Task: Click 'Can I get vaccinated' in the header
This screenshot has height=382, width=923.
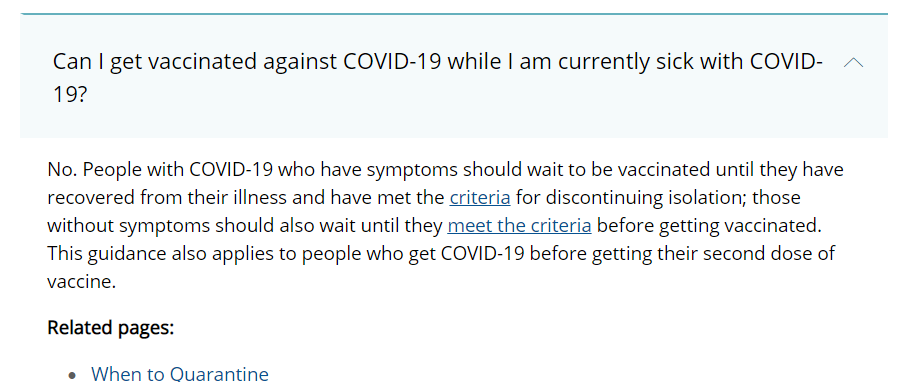Action: tap(155, 61)
